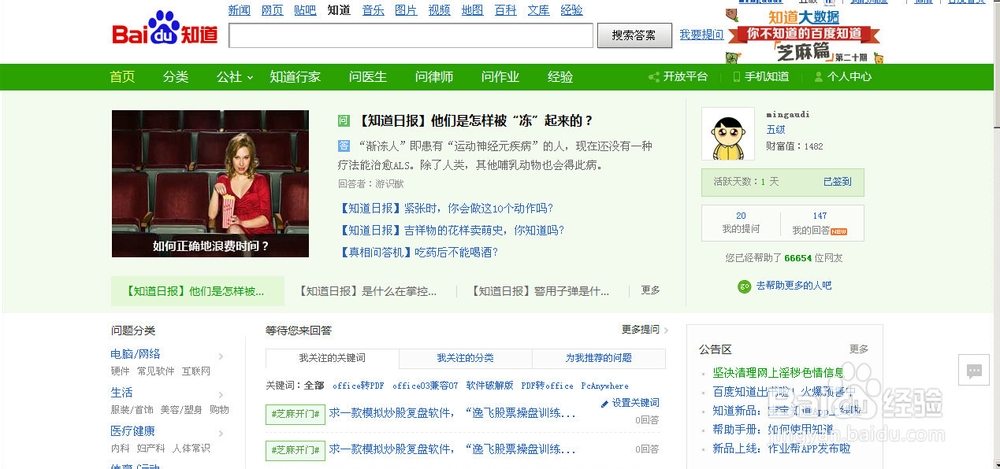Focus the Baidu Zhidao search input box
Image resolution: width=1000 pixels, height=469 pixels.
click(411, 36)
